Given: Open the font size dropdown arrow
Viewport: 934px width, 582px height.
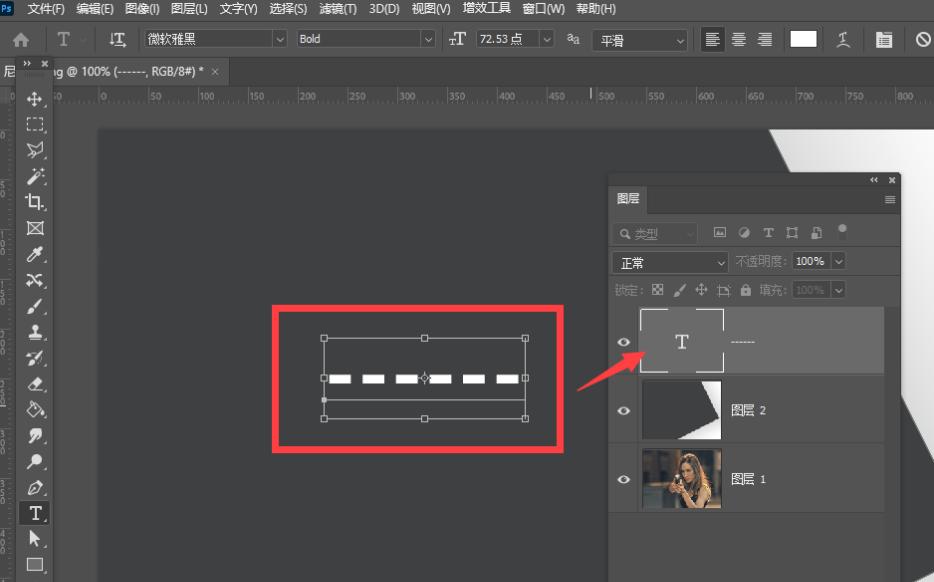Looking at the screenshot, I should [547, 39].
